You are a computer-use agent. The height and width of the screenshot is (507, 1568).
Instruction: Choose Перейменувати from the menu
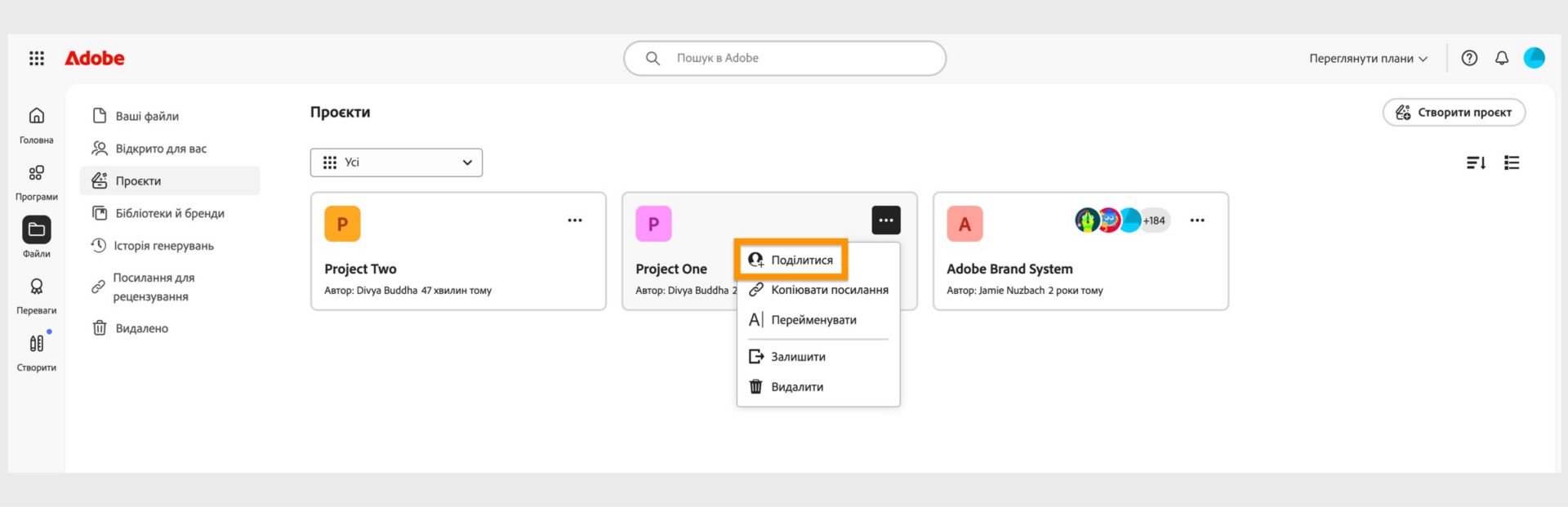tap(818, 320)
